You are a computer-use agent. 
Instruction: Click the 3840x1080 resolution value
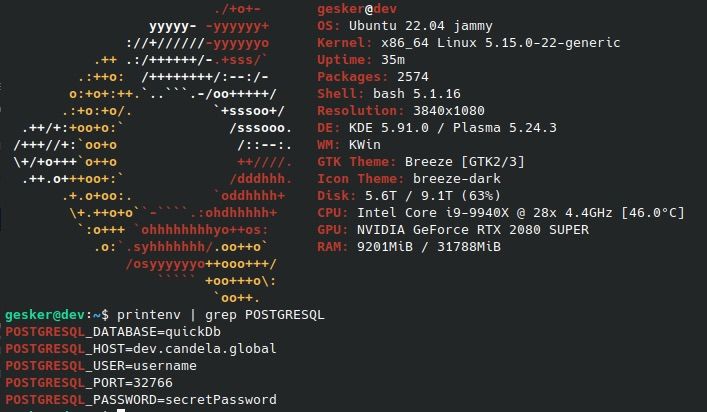pos(449,111)
